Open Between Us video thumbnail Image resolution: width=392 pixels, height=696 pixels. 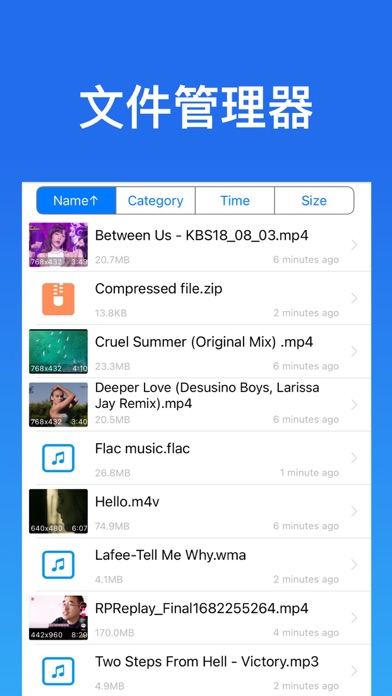[58, 245]
